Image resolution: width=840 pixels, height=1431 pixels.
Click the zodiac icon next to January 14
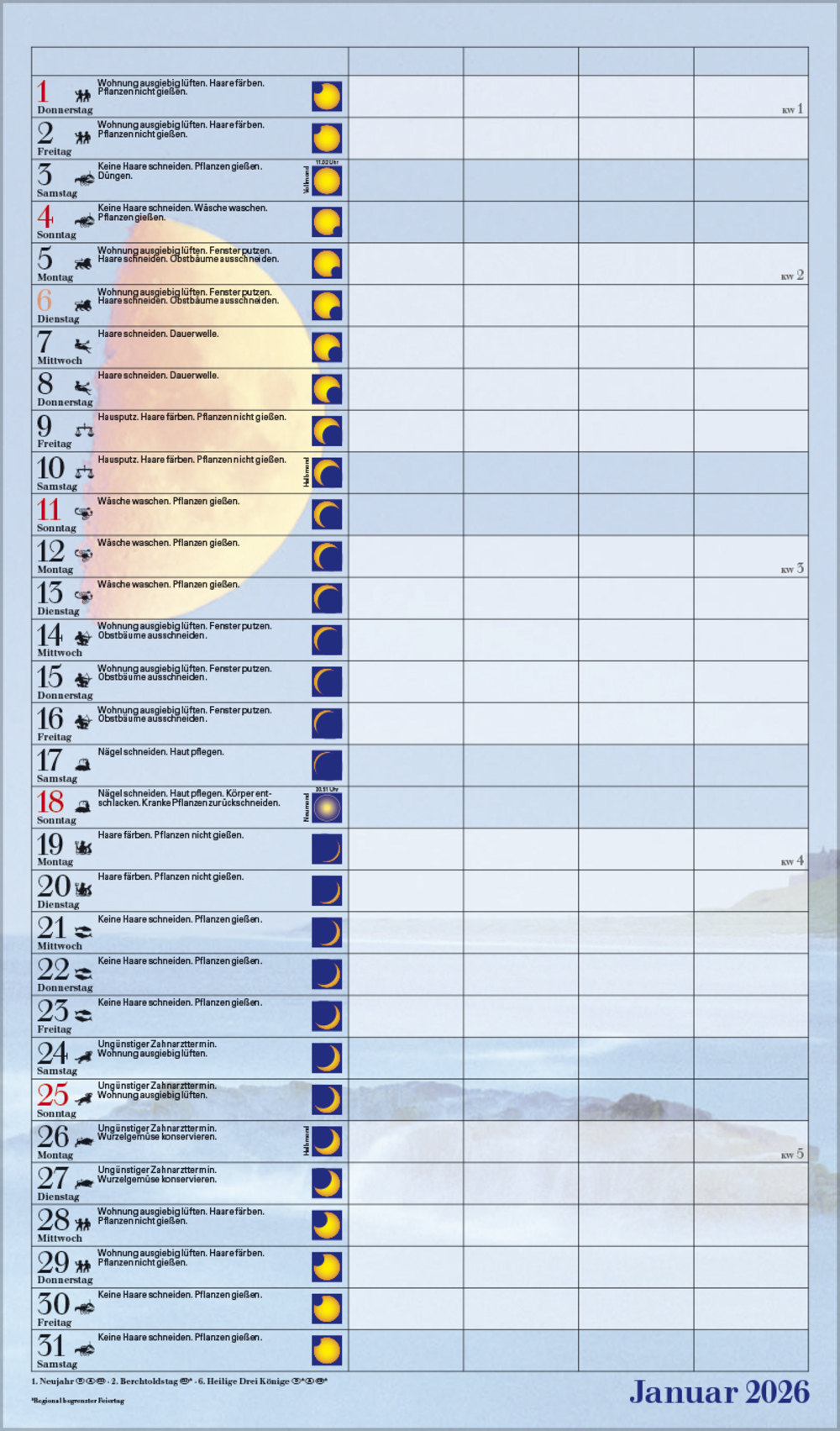click(82, 638)
